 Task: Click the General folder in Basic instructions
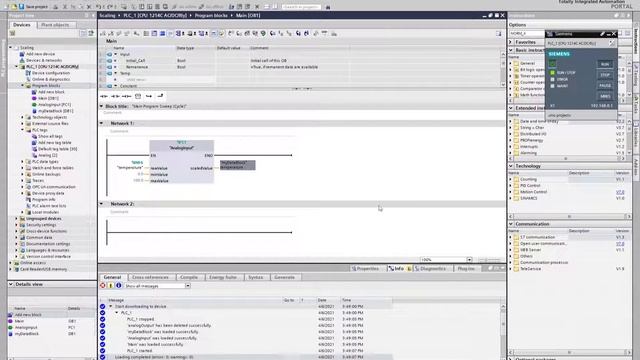[524, 63]
